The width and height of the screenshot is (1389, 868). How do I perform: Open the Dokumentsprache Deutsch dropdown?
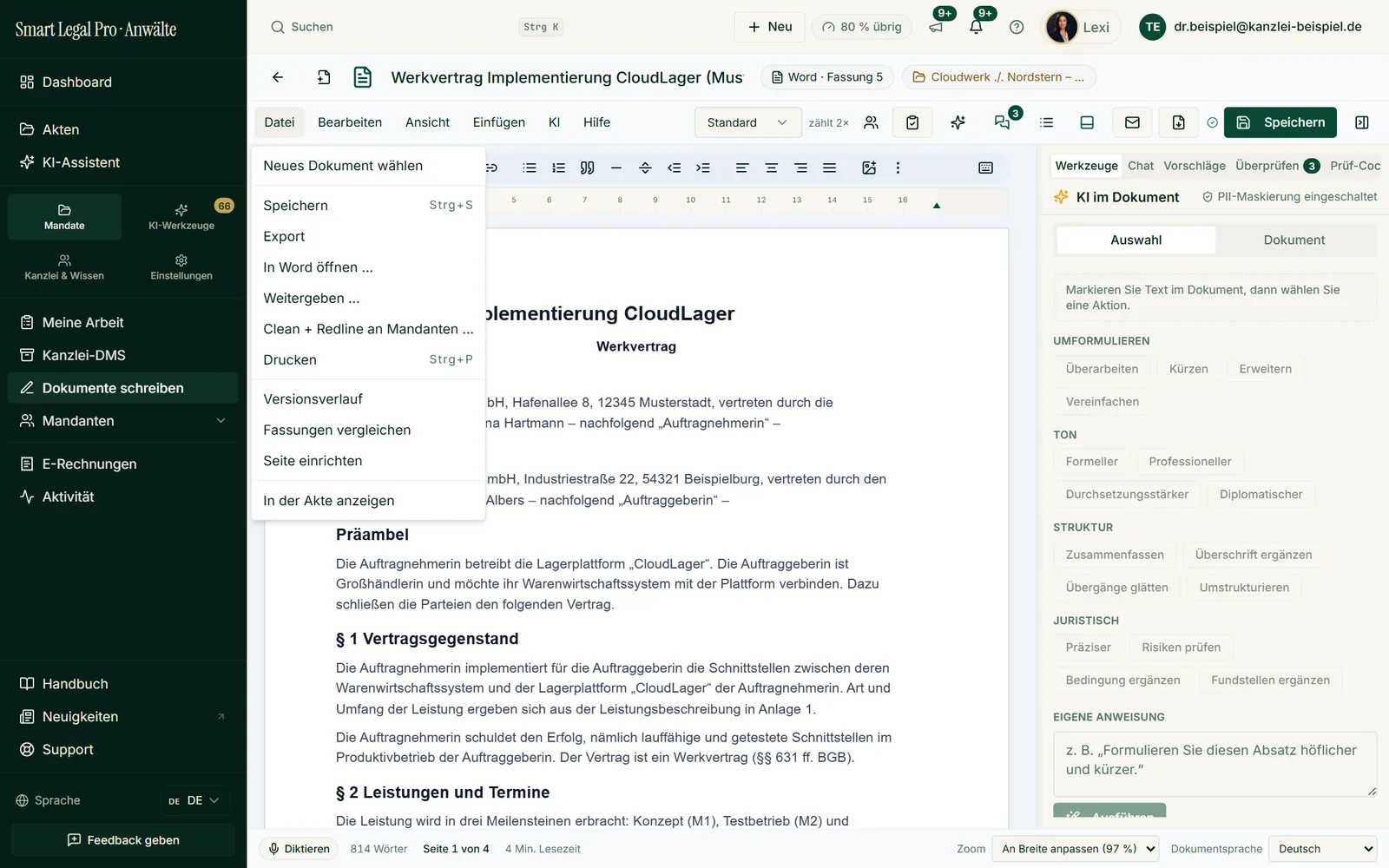click(1322, 849)
